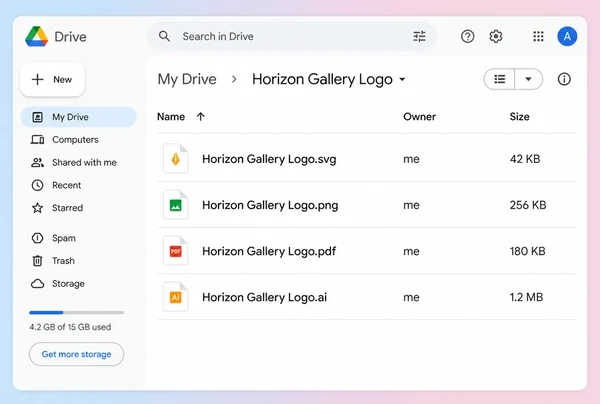This screenshot has height=404, width=600.
Task: Click the Recent clock icon
Action: 37,185
